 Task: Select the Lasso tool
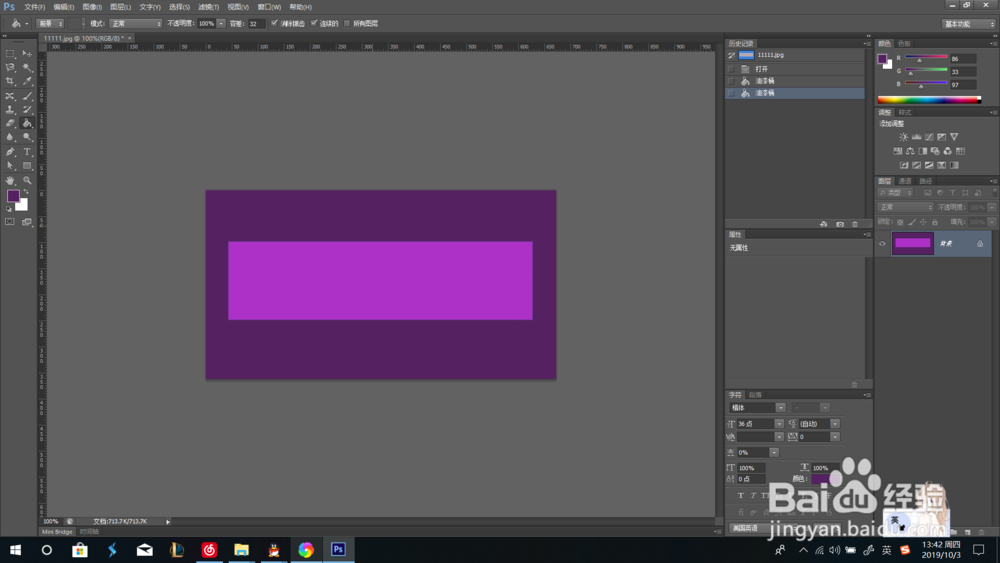10,68
